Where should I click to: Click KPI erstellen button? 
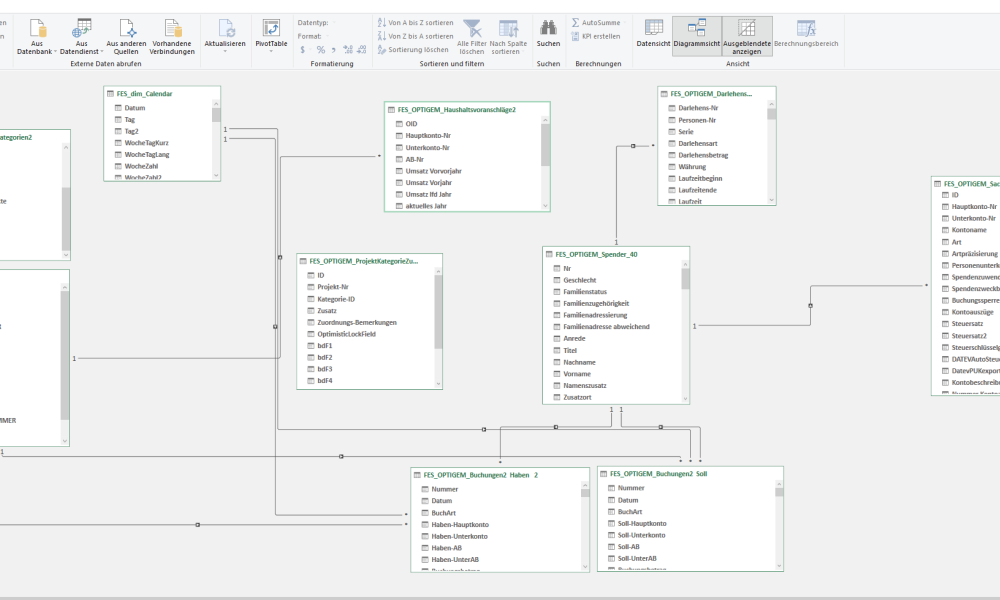coord(596,36)
